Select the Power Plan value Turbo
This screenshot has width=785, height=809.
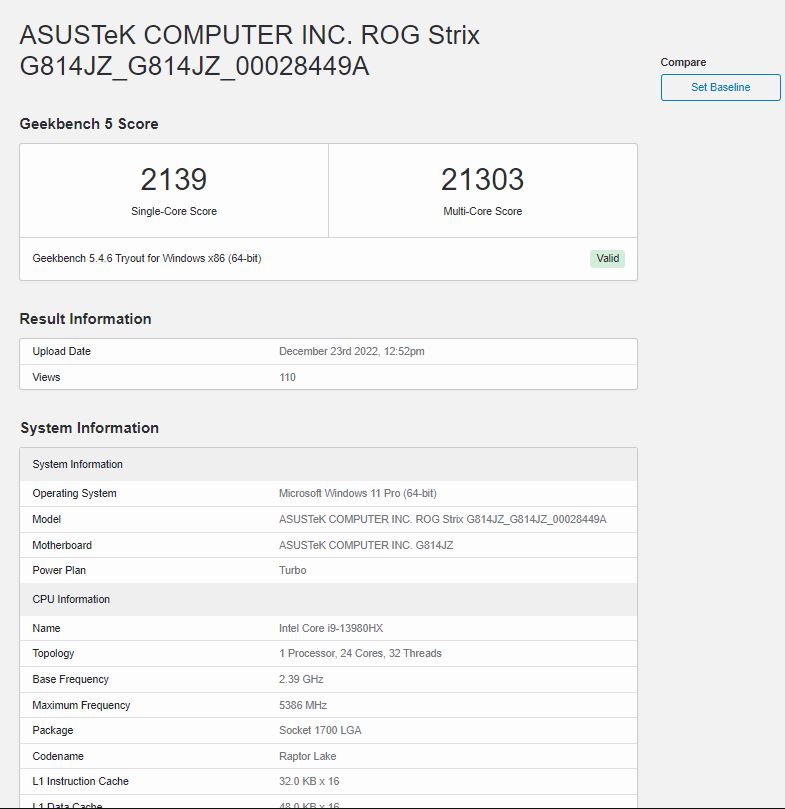coord(293,570)
